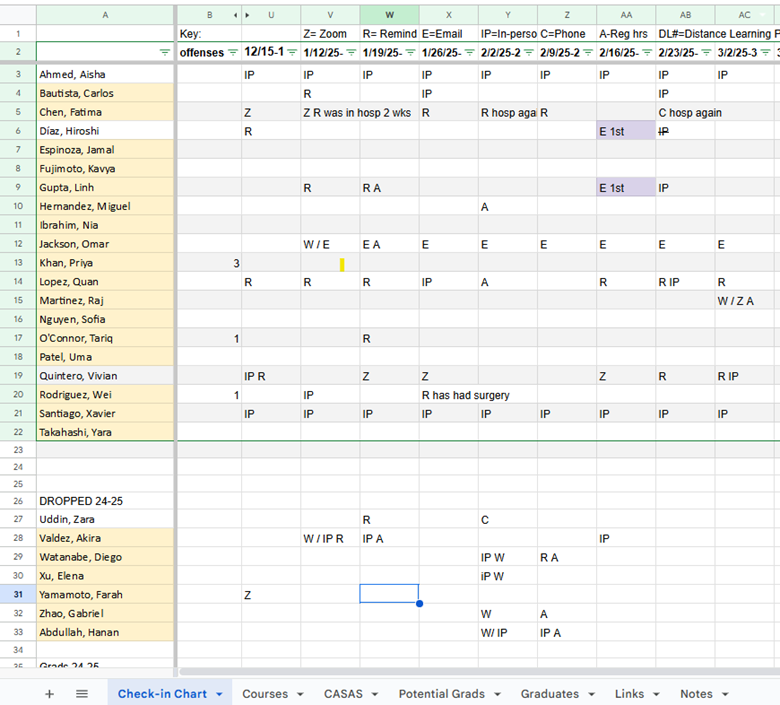Select 'R hosp aga' cell in Chen row
This screenshot has height=705, width=780.
coord(508,112)
